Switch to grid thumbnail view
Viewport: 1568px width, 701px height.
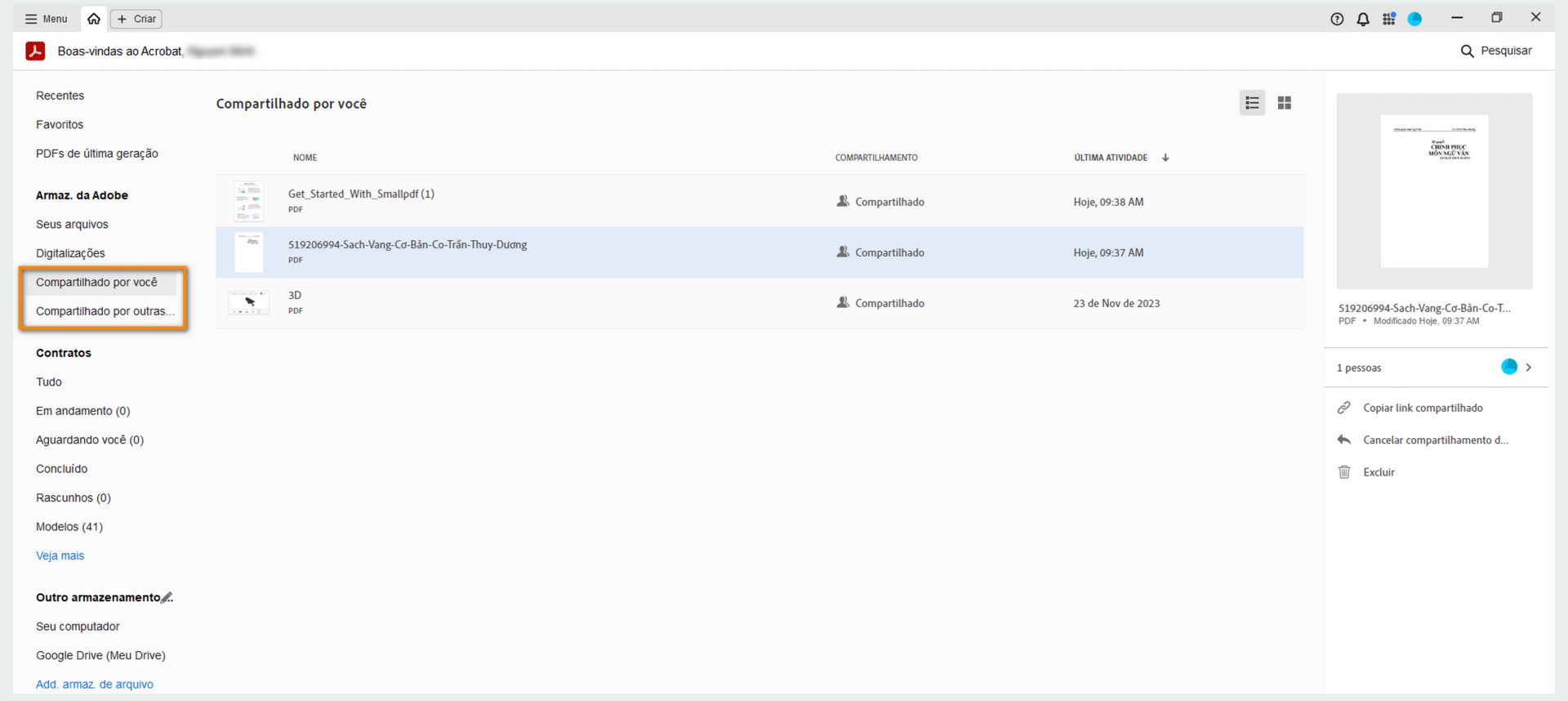1285,103
